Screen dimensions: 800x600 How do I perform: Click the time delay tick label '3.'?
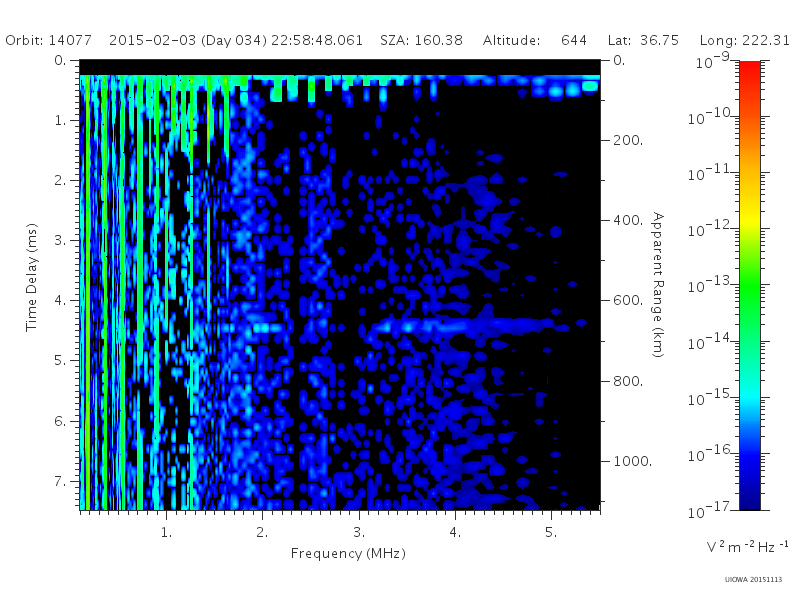[x=61, y=240]
